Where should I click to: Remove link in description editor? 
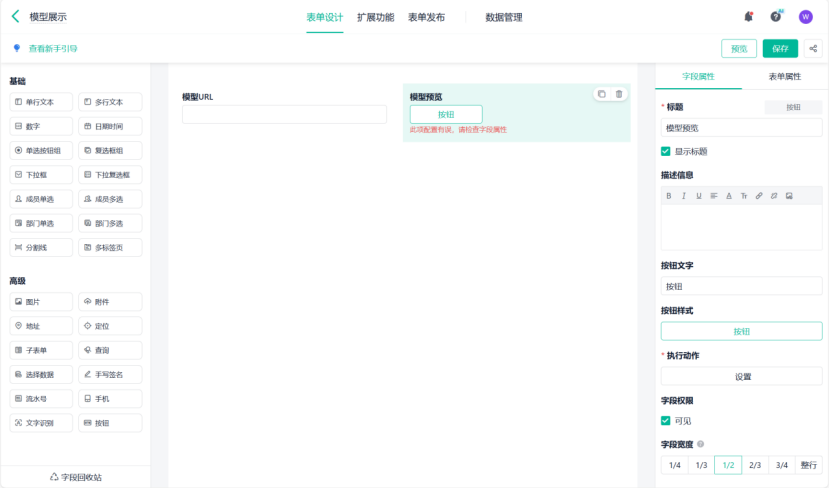tap(774, 196)
